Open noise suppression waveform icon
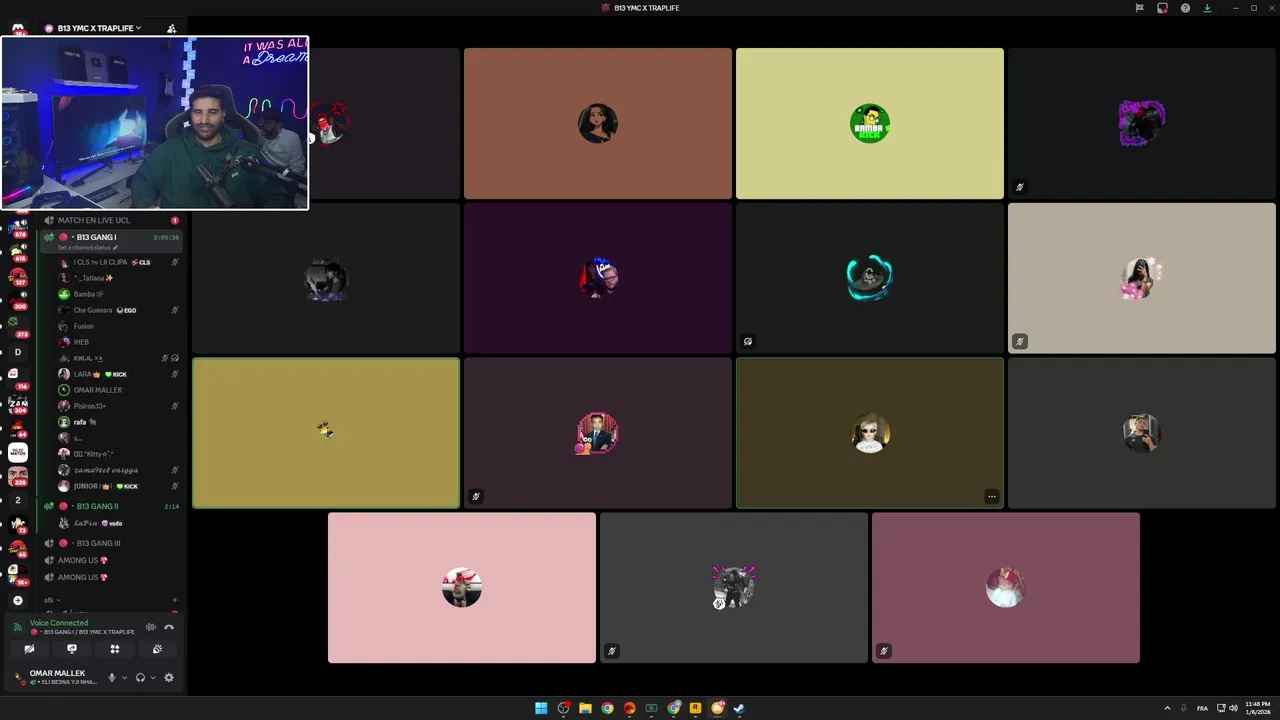1280x720 pixels. click(151, 627)
